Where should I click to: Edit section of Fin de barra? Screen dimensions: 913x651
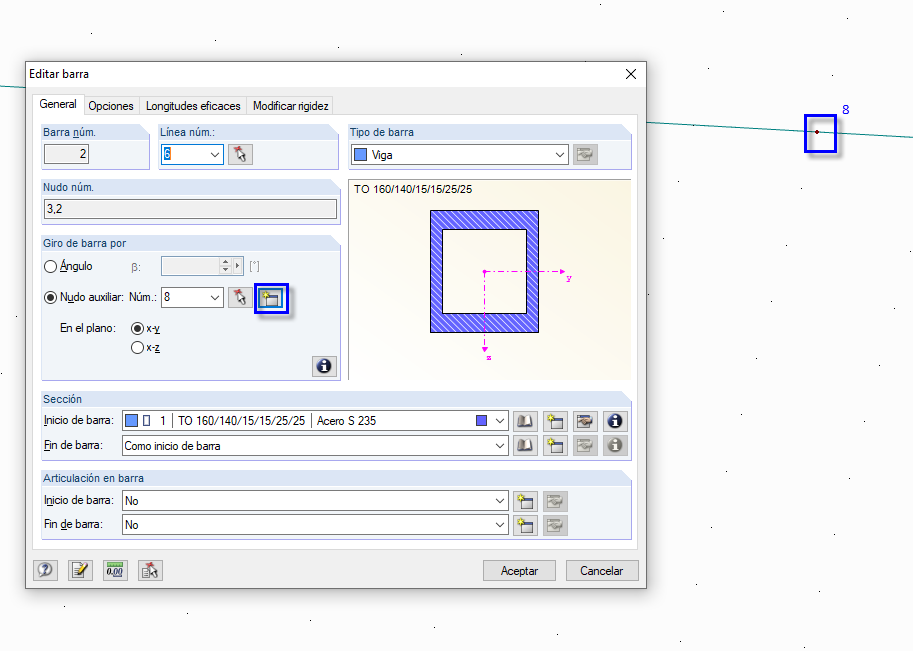[585, 445]
